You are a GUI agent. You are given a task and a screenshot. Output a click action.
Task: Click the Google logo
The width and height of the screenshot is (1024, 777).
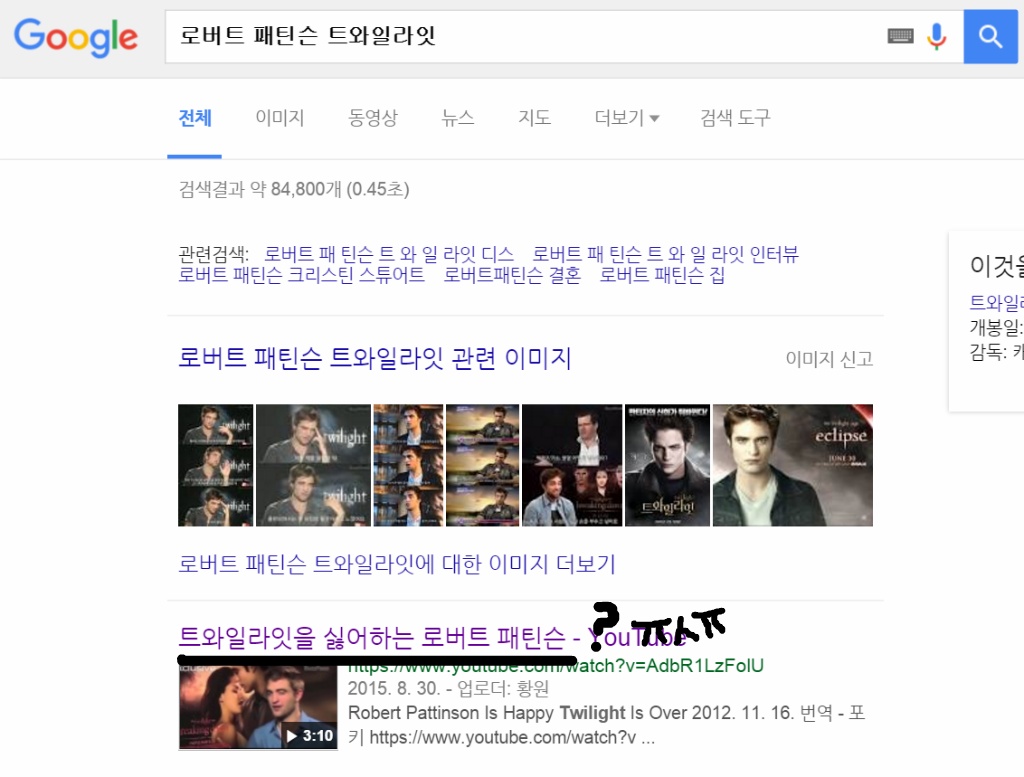(x=76, y=37)
